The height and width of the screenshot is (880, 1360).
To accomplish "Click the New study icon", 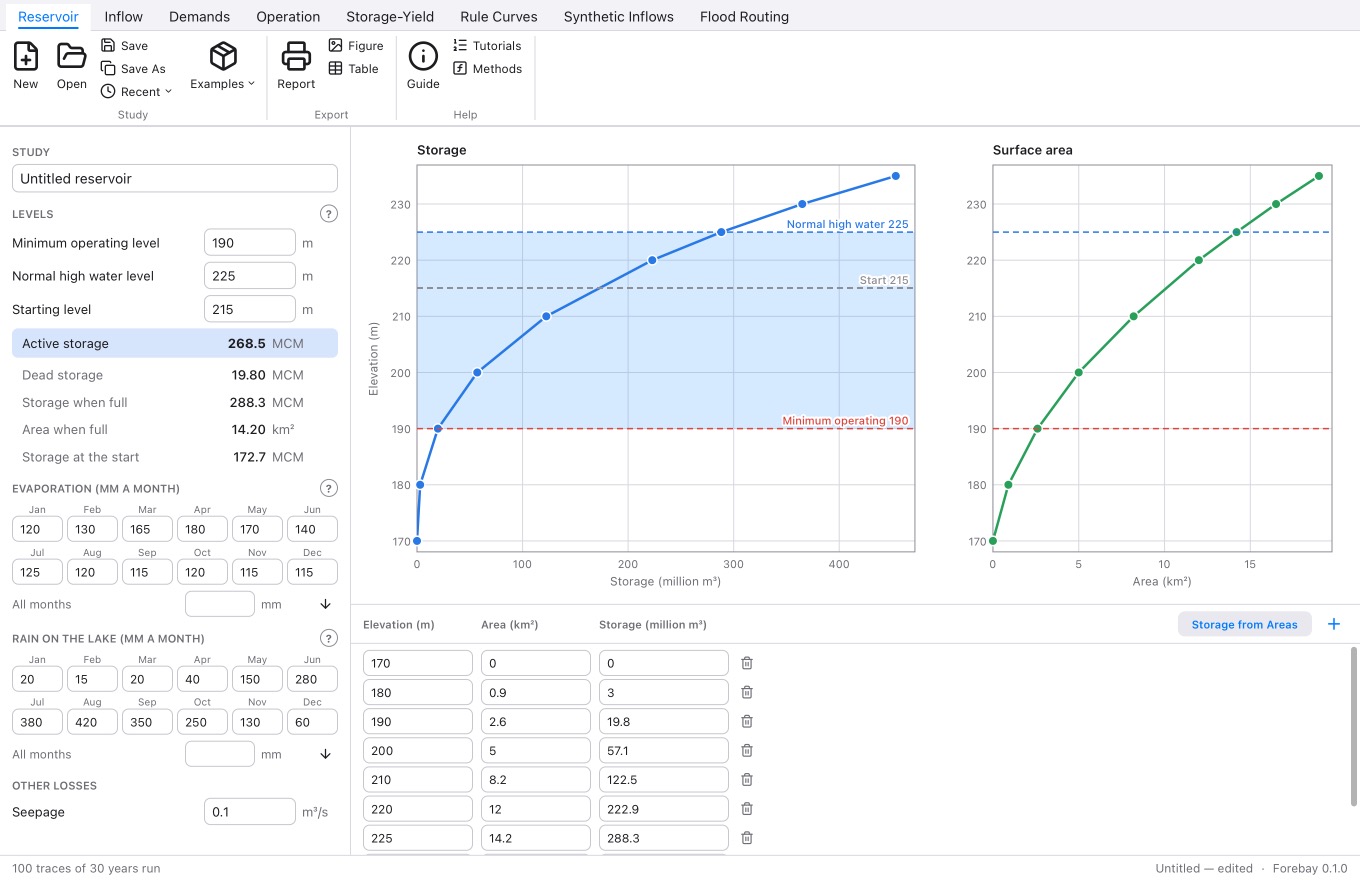I will [x=26, y=56].
